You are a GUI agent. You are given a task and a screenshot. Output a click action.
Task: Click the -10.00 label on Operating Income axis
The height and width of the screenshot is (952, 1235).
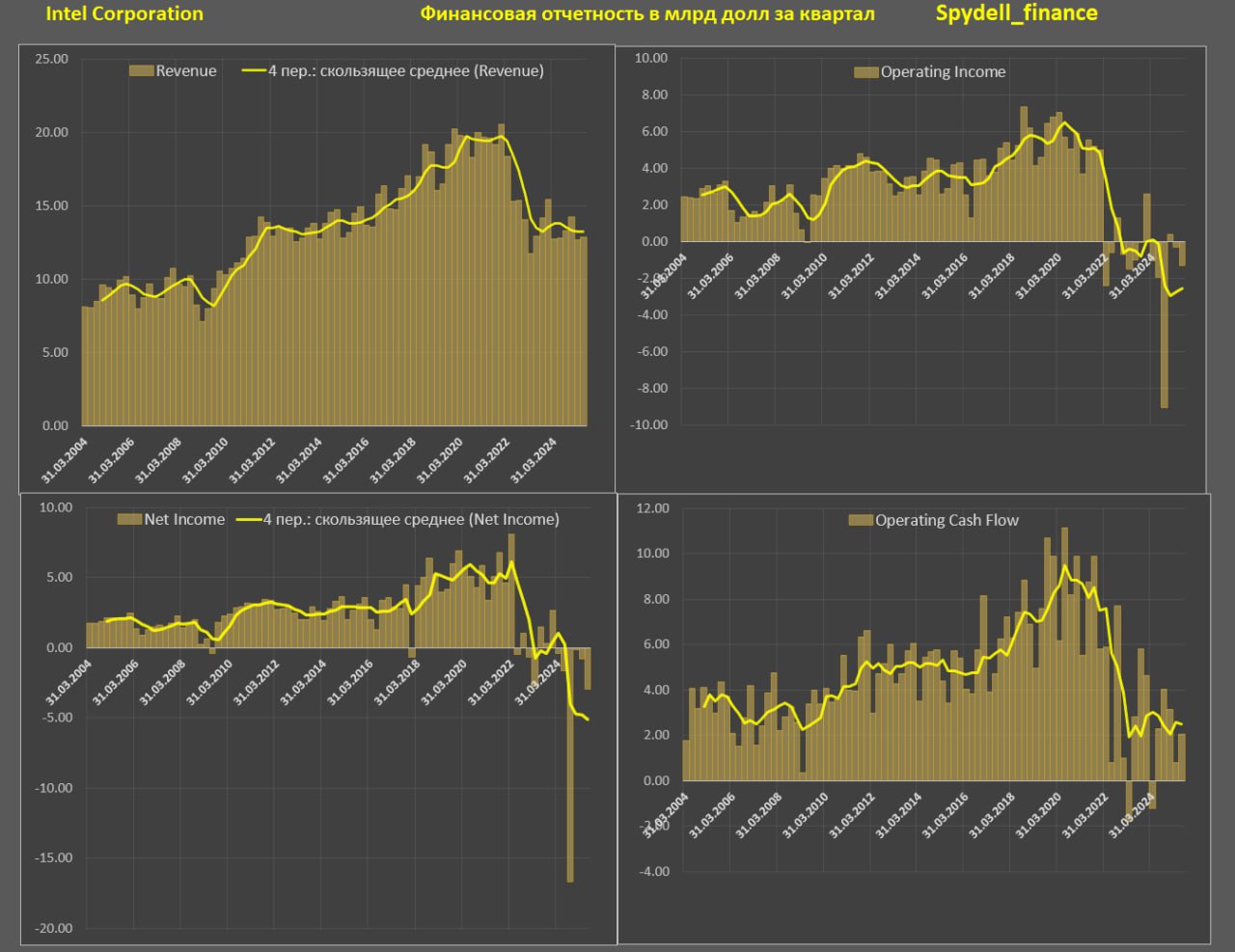[x=650, y=424]
